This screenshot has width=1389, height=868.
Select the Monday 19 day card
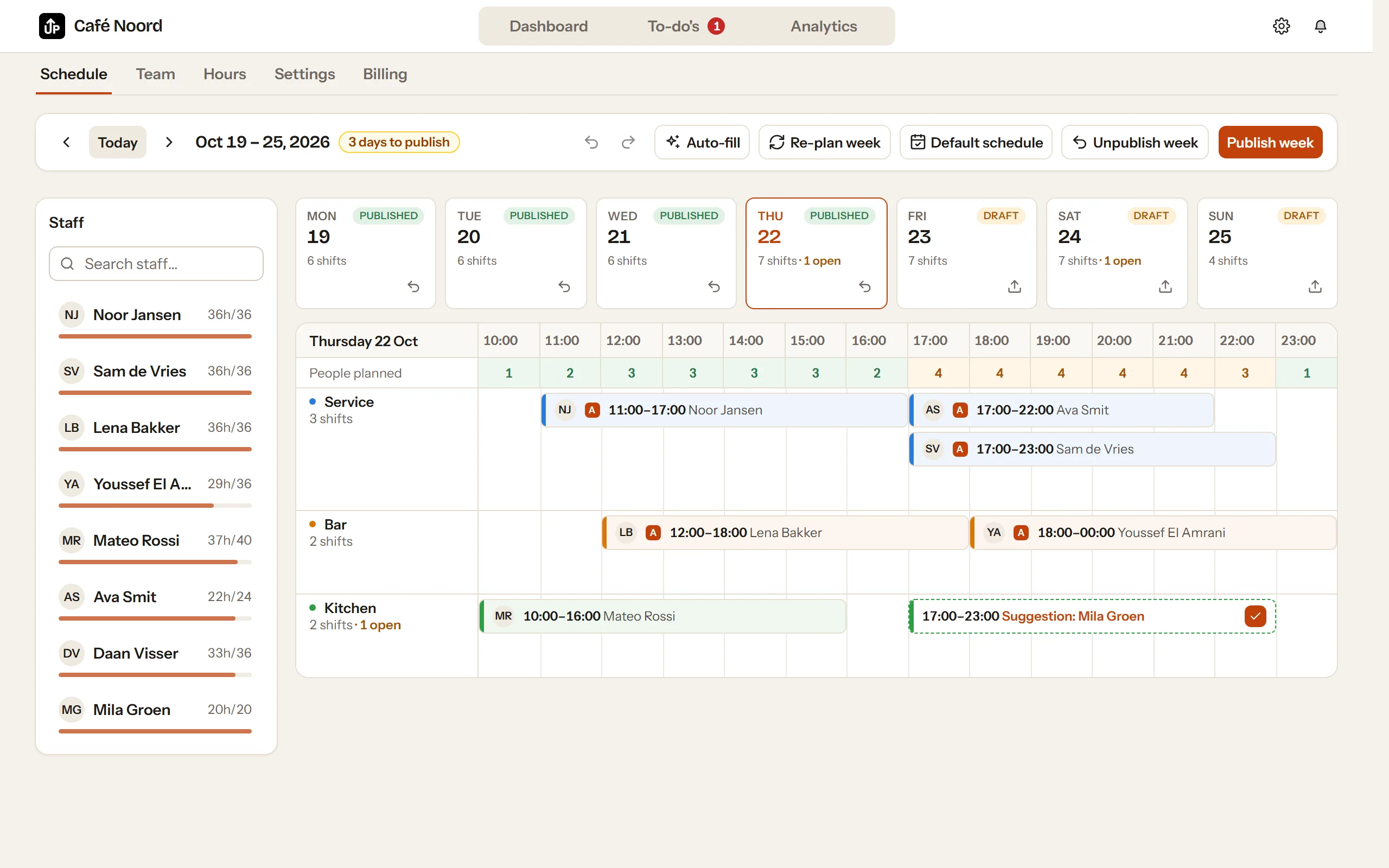click(365, 253)
